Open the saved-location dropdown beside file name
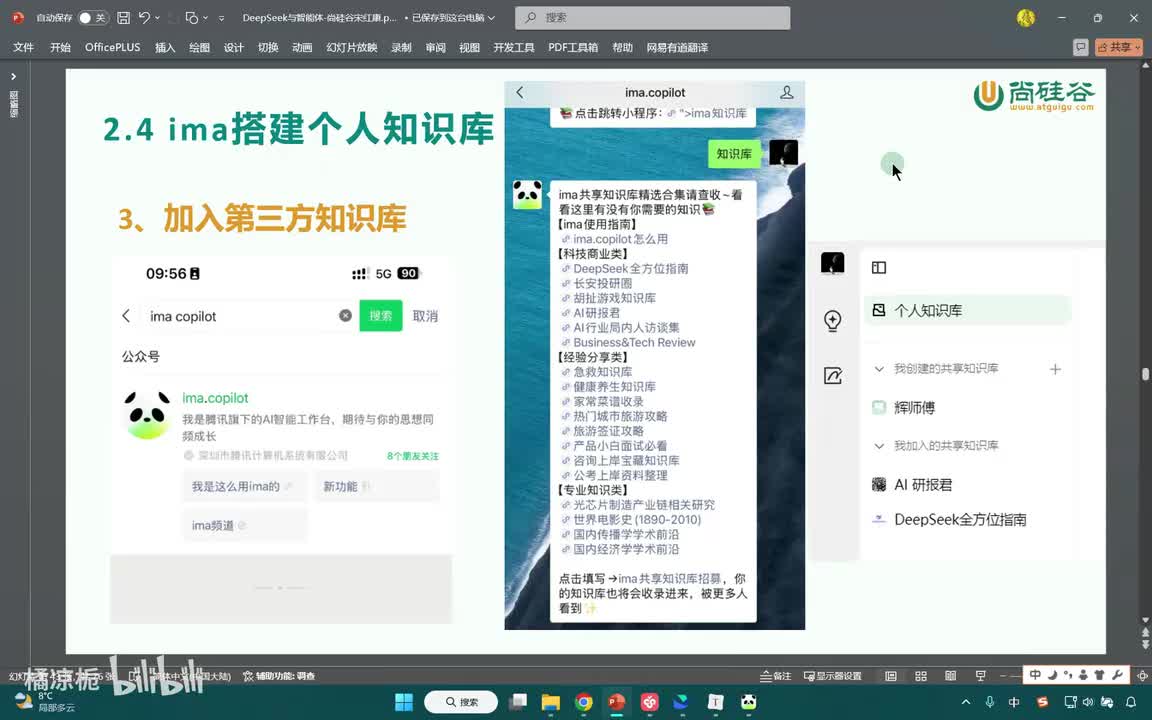Image resolution: width=1152 pixels, height=720 pixels. [x=492, y=18]
